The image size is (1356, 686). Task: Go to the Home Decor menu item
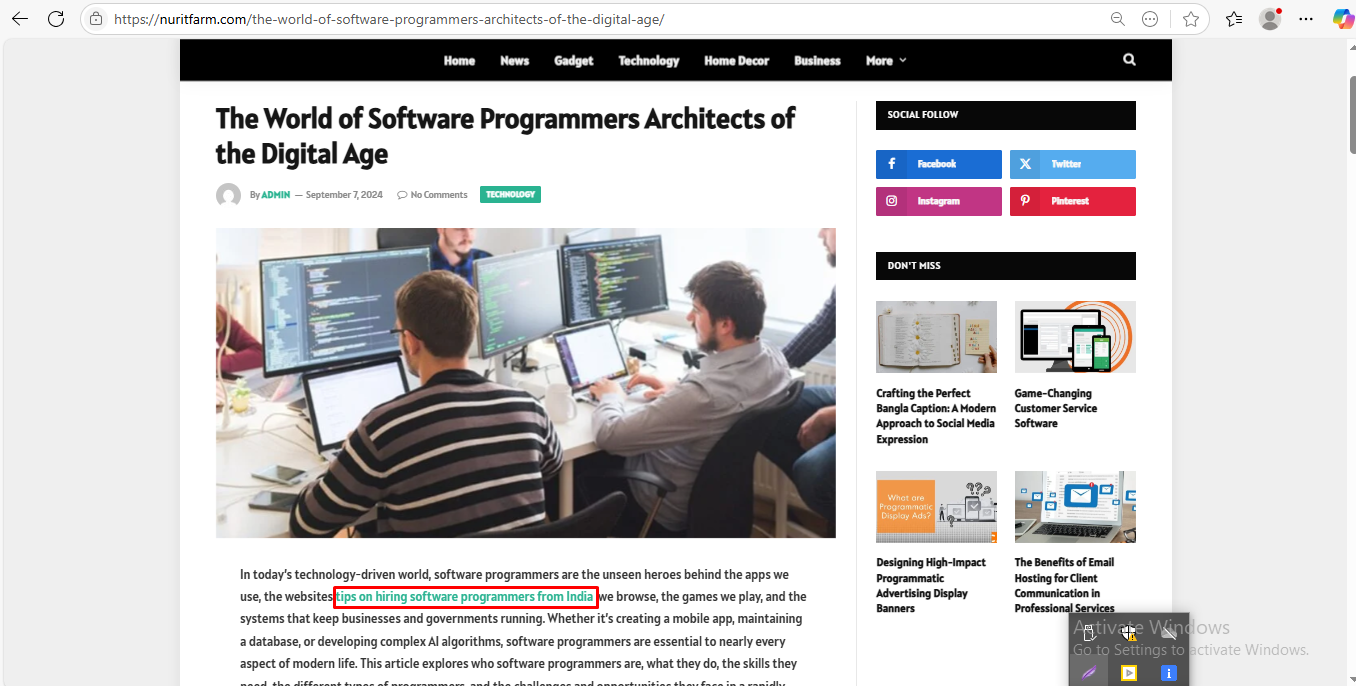click(x=736, y=61)
